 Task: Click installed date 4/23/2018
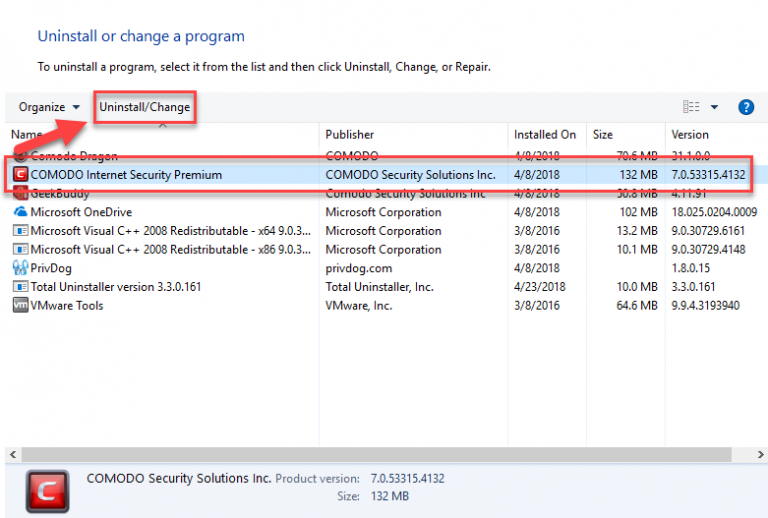539,287
